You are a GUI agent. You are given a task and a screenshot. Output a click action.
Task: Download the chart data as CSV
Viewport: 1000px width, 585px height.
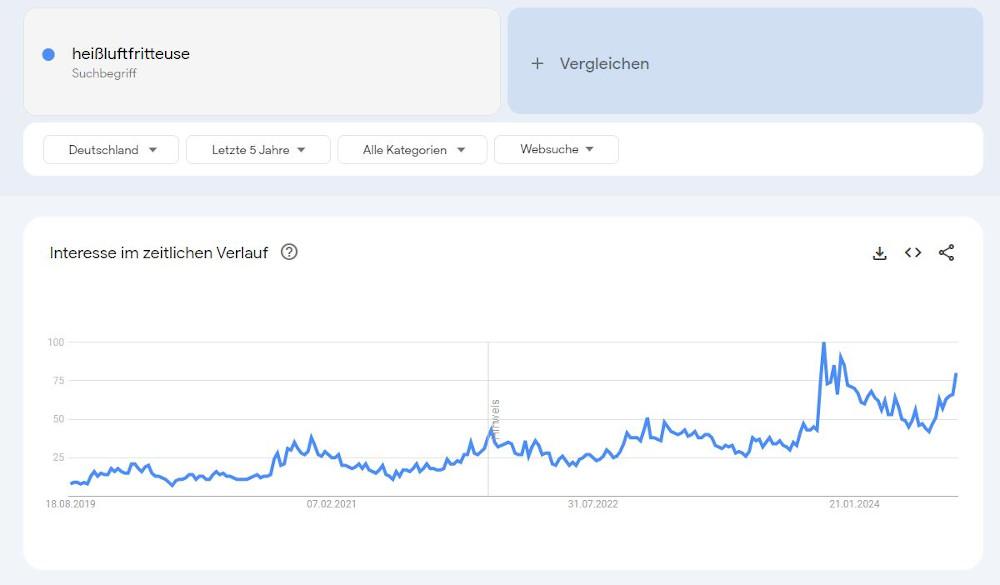(880, 253)
